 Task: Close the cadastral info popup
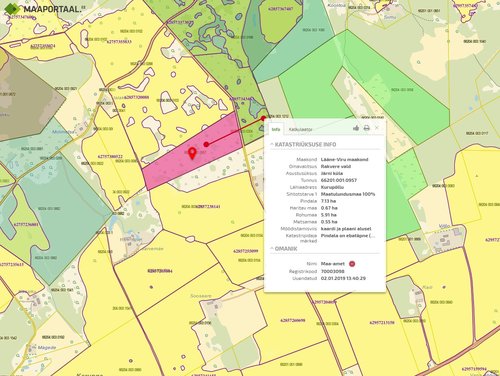click(377, 128)
